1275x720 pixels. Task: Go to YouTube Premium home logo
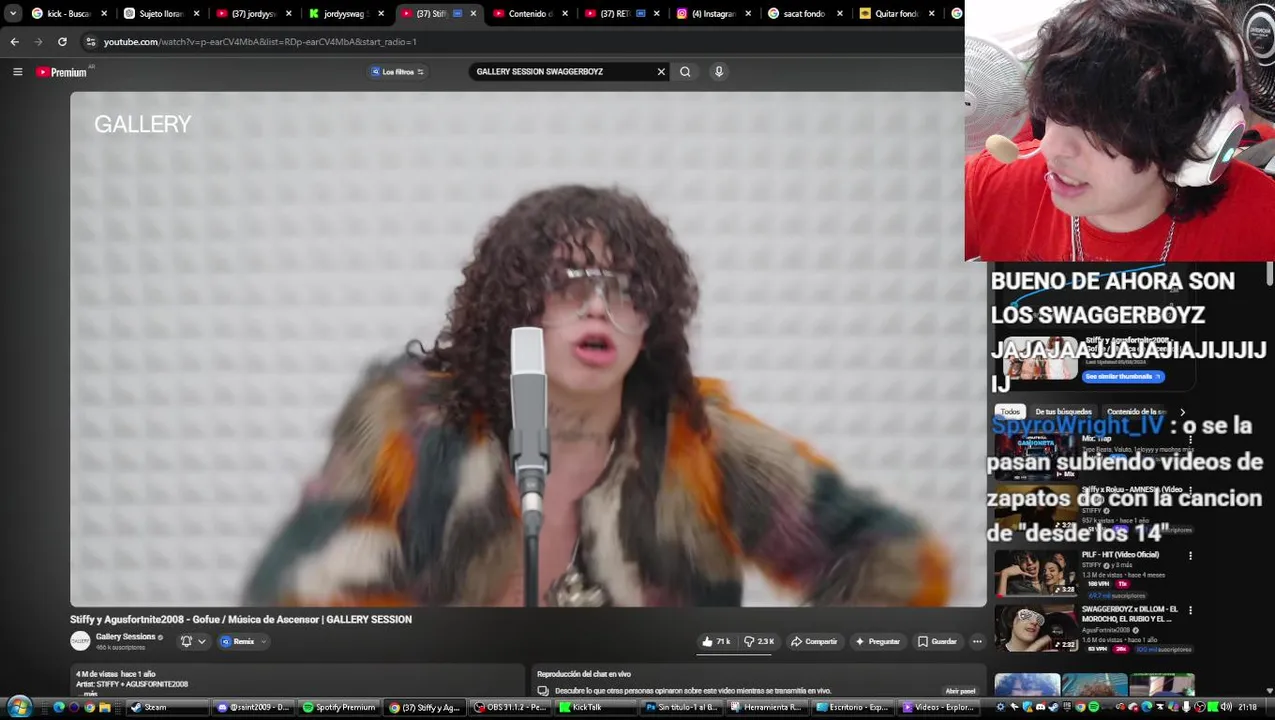coord(62,72)
